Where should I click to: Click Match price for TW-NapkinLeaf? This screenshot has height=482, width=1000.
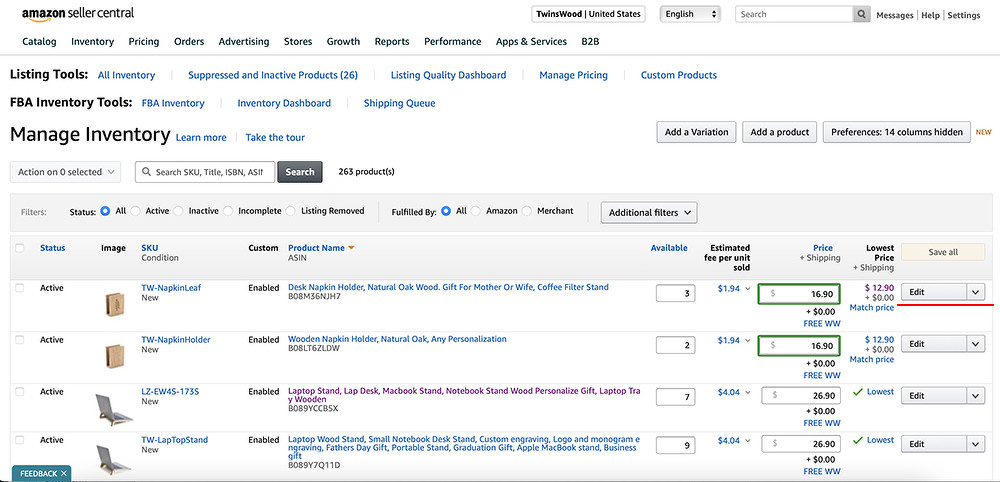872,308
